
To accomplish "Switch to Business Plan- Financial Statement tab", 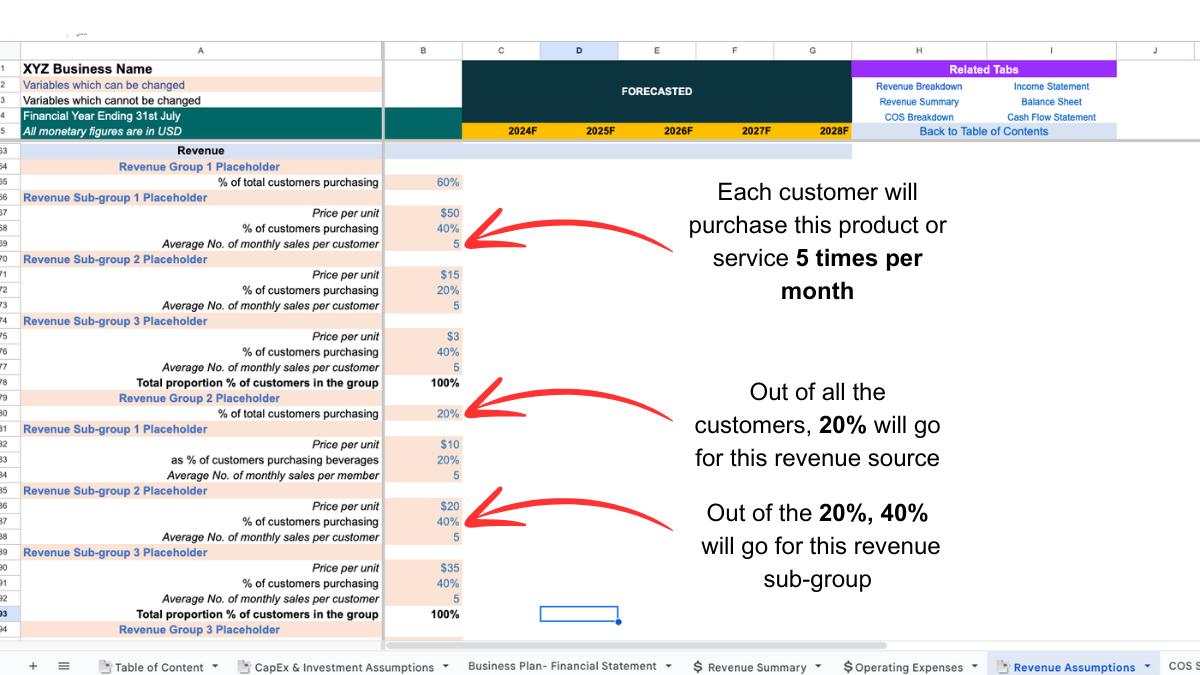I will pos(562,666).
